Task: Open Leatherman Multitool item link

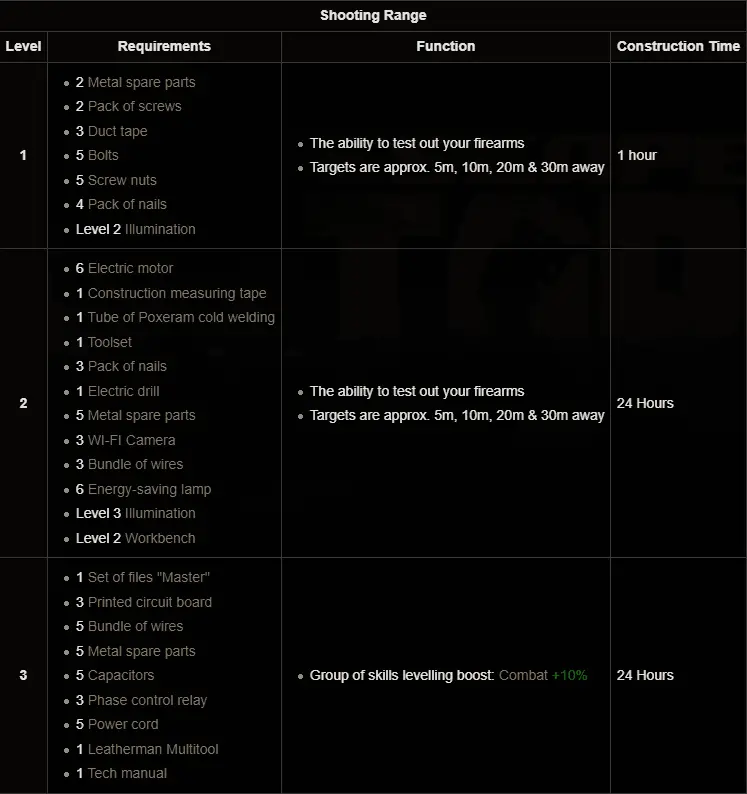Action: point(153,749)
